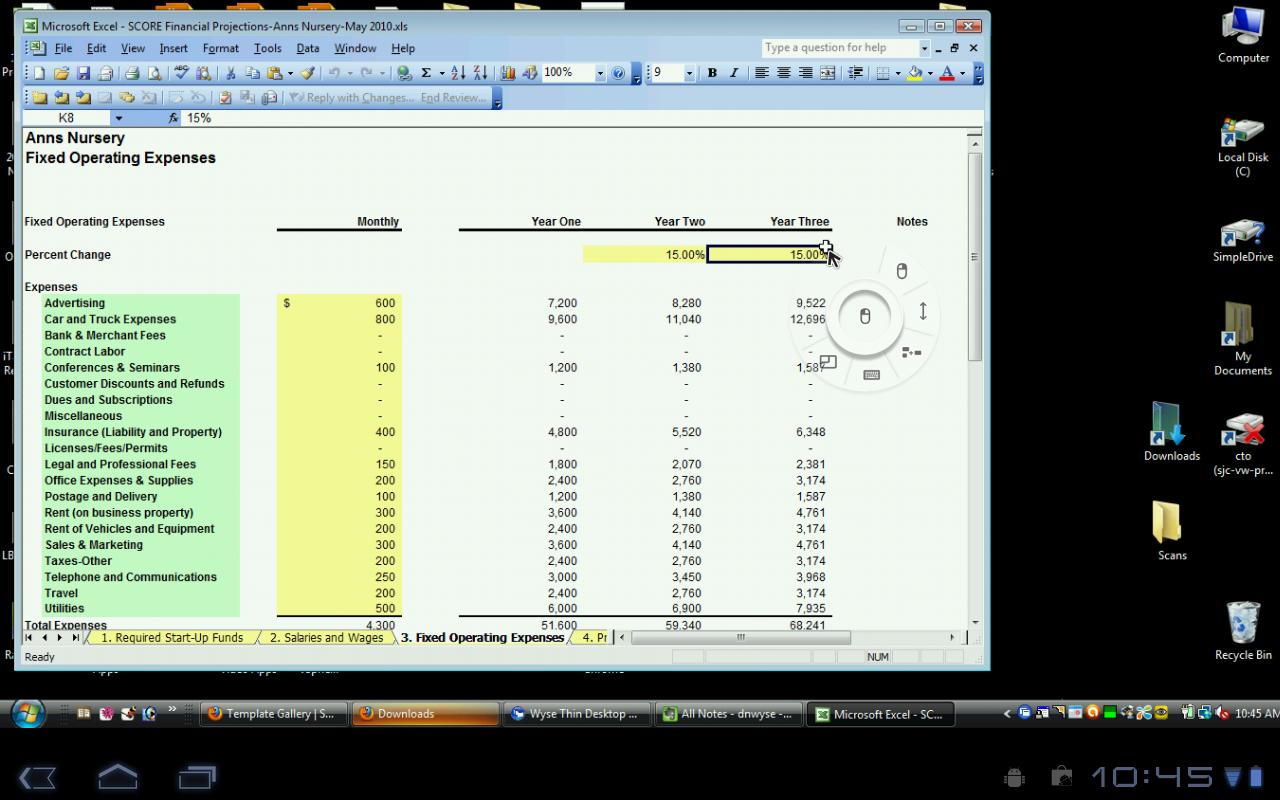
Task: Open the Name Box K8 dropdown
Action: [x=118, y=118]
